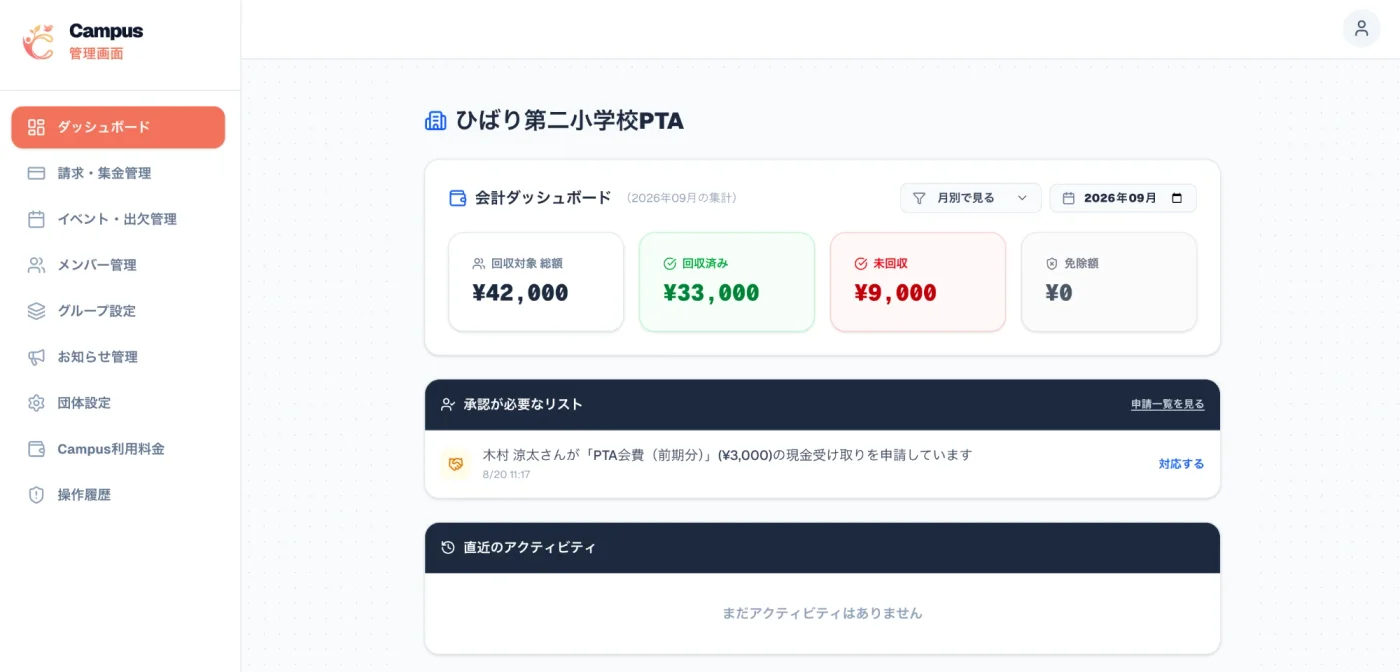Click the shield icon on 免除額 card
The height and width of the screenshot is (672, 1400).
point(1052,264)
